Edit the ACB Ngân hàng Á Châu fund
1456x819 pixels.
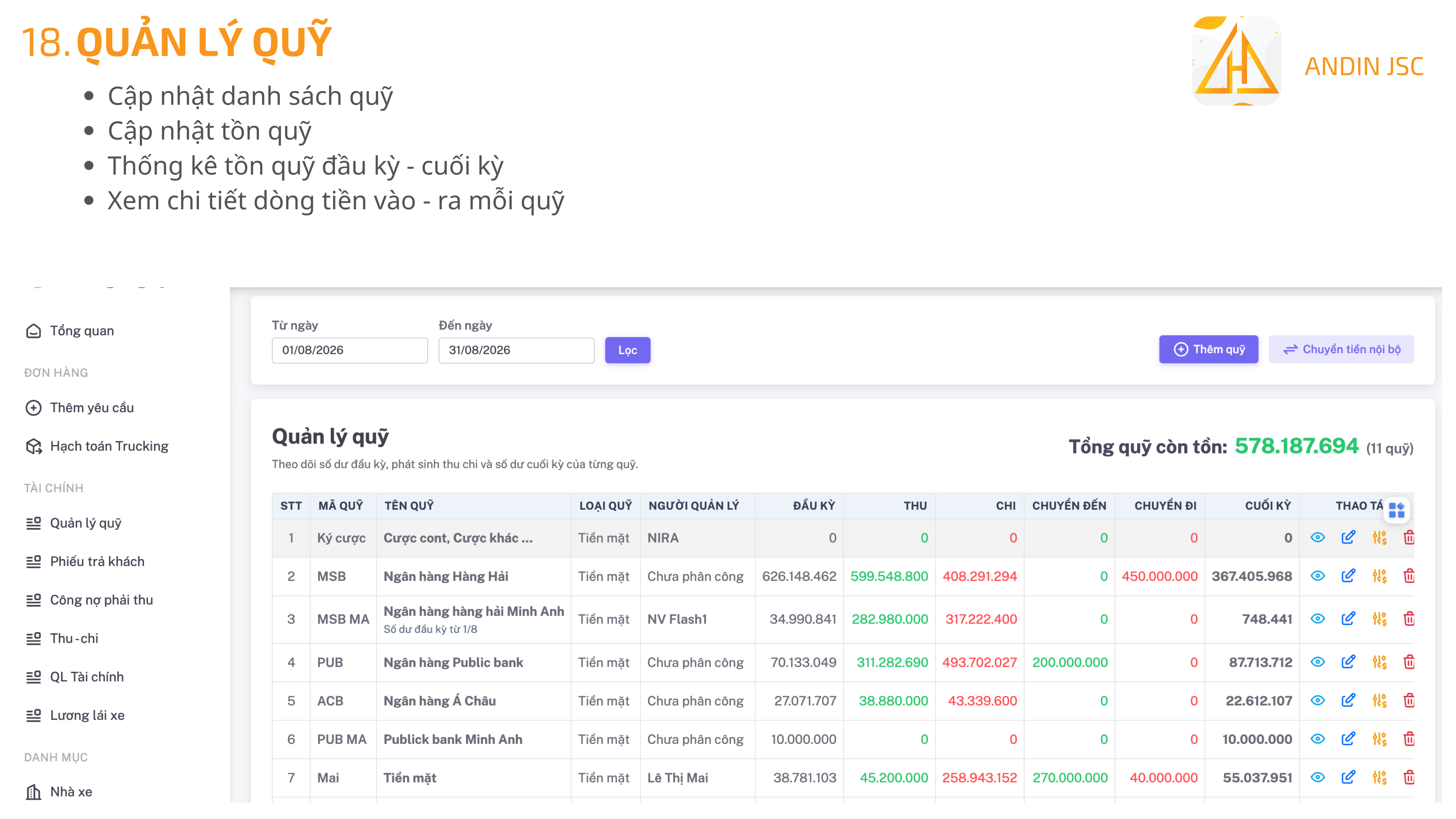click(x=1348, y=700)
